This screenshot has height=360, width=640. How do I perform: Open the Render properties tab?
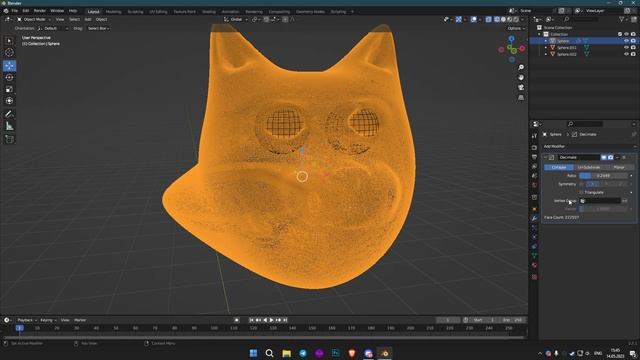point(534,147)
